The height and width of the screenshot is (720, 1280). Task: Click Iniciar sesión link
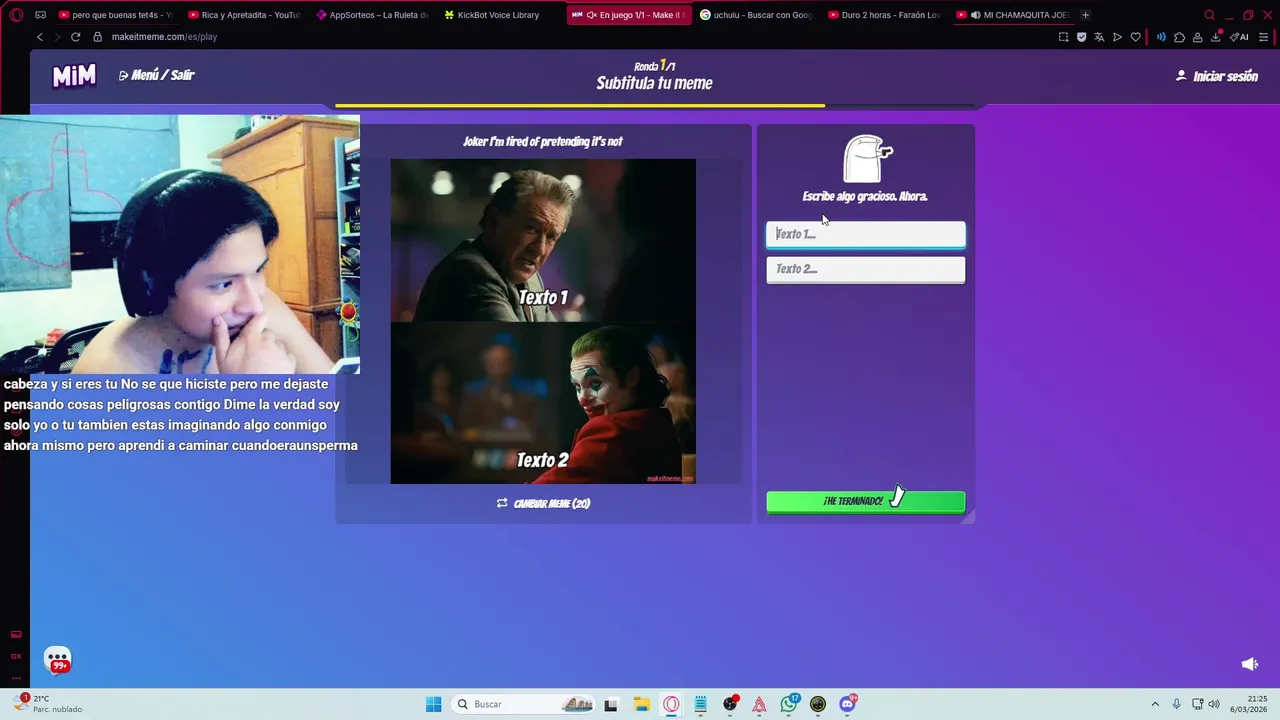[x=1217, y=76]
